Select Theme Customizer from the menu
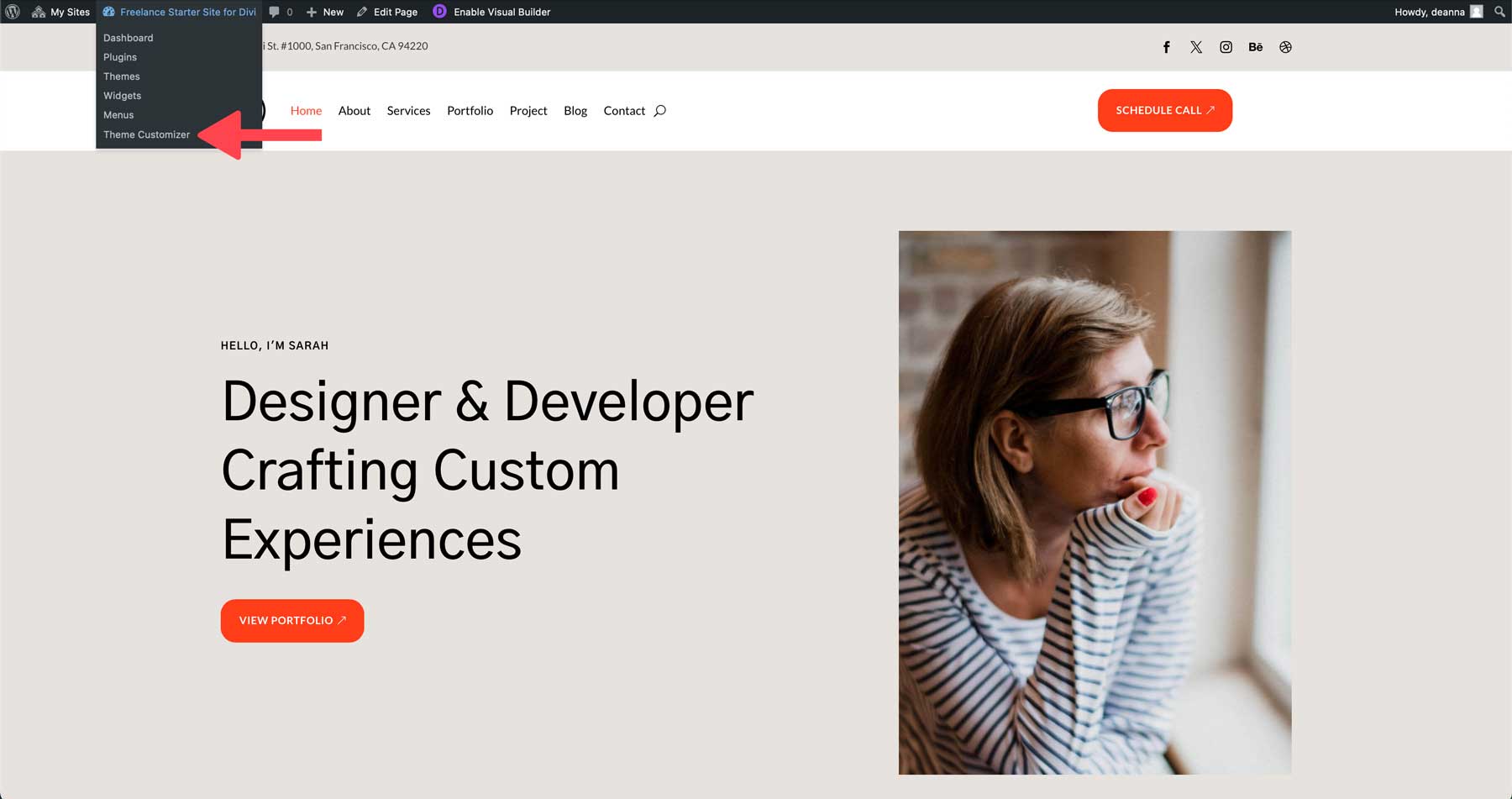The height and width of the screenshot is (799, 1512). (x=146, y=134)
